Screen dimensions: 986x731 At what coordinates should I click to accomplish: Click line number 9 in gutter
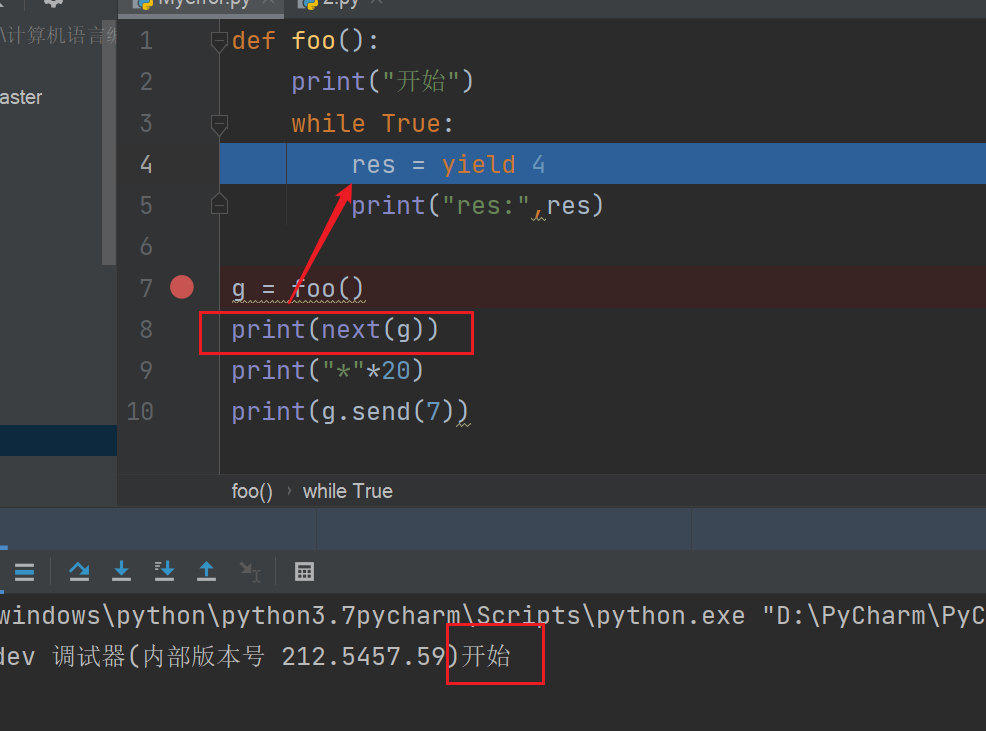146,370
